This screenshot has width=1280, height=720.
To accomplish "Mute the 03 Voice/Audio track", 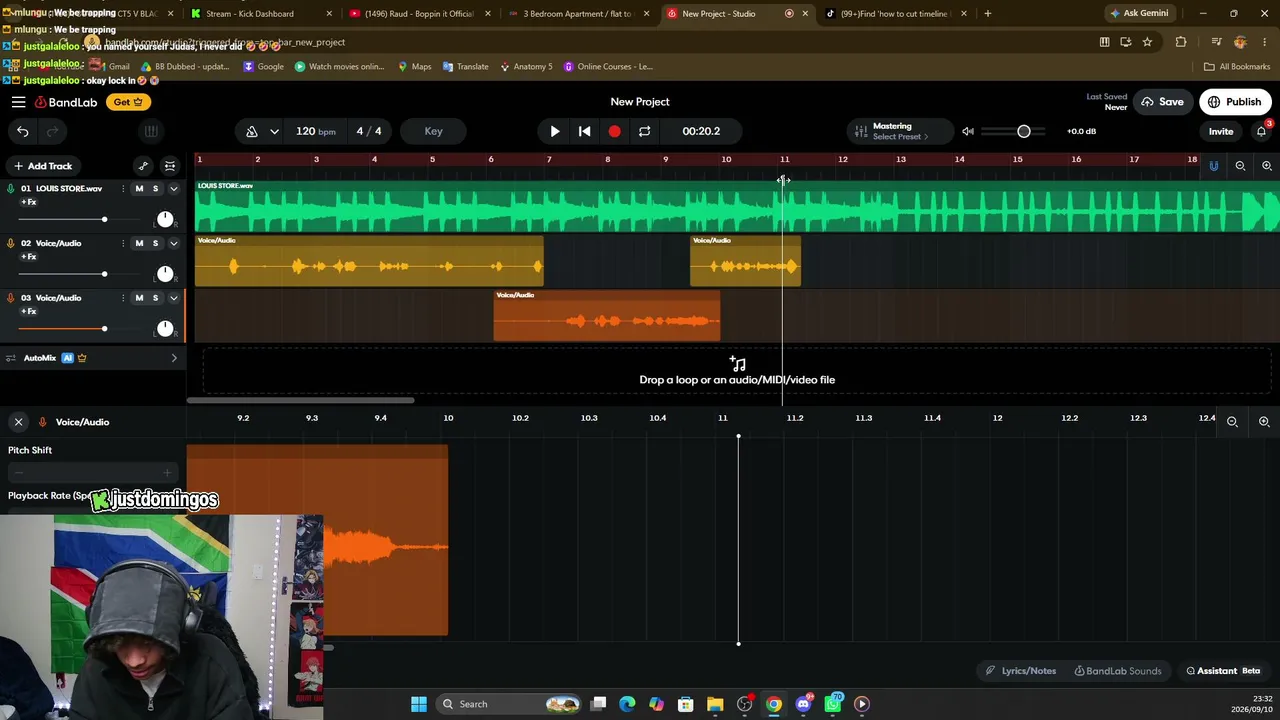I will [x=139, y=298].
